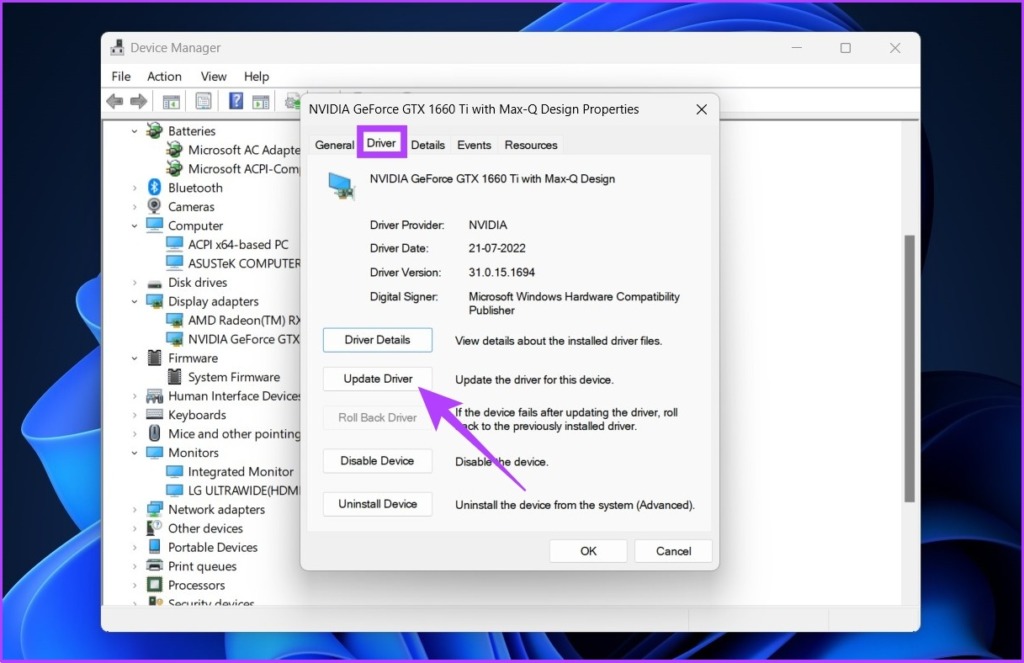
Task: Select the NVIDIA GeForce GTX adapter icon
Action: 174,339
